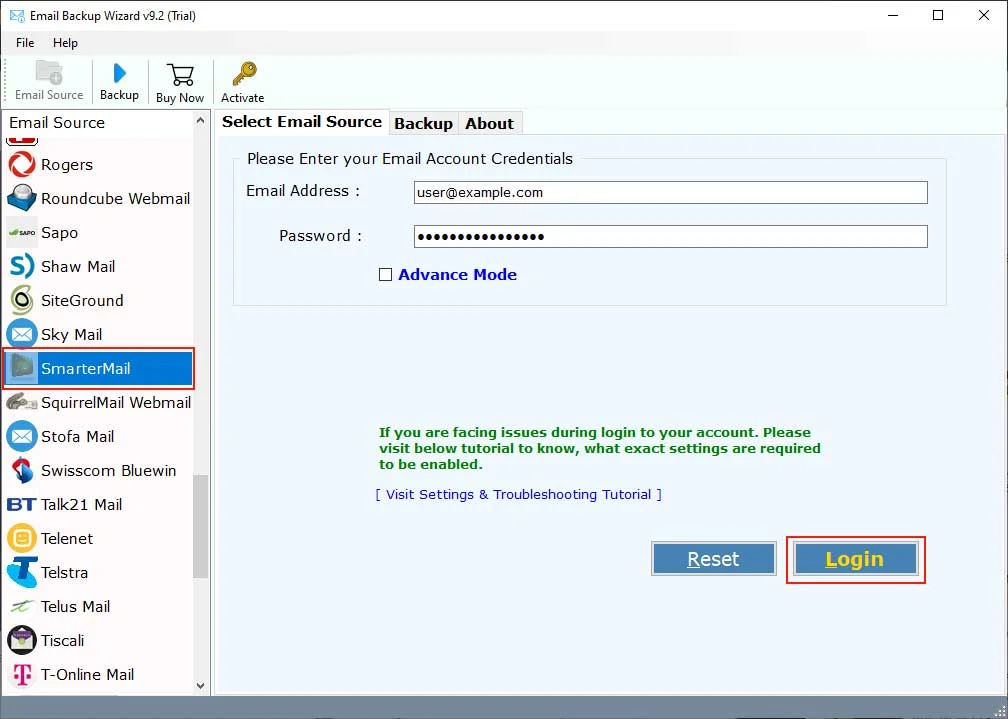Open Buy Now shopping cart icon
Viewport: 1008px width, 719px height.
tap(179, 78)
